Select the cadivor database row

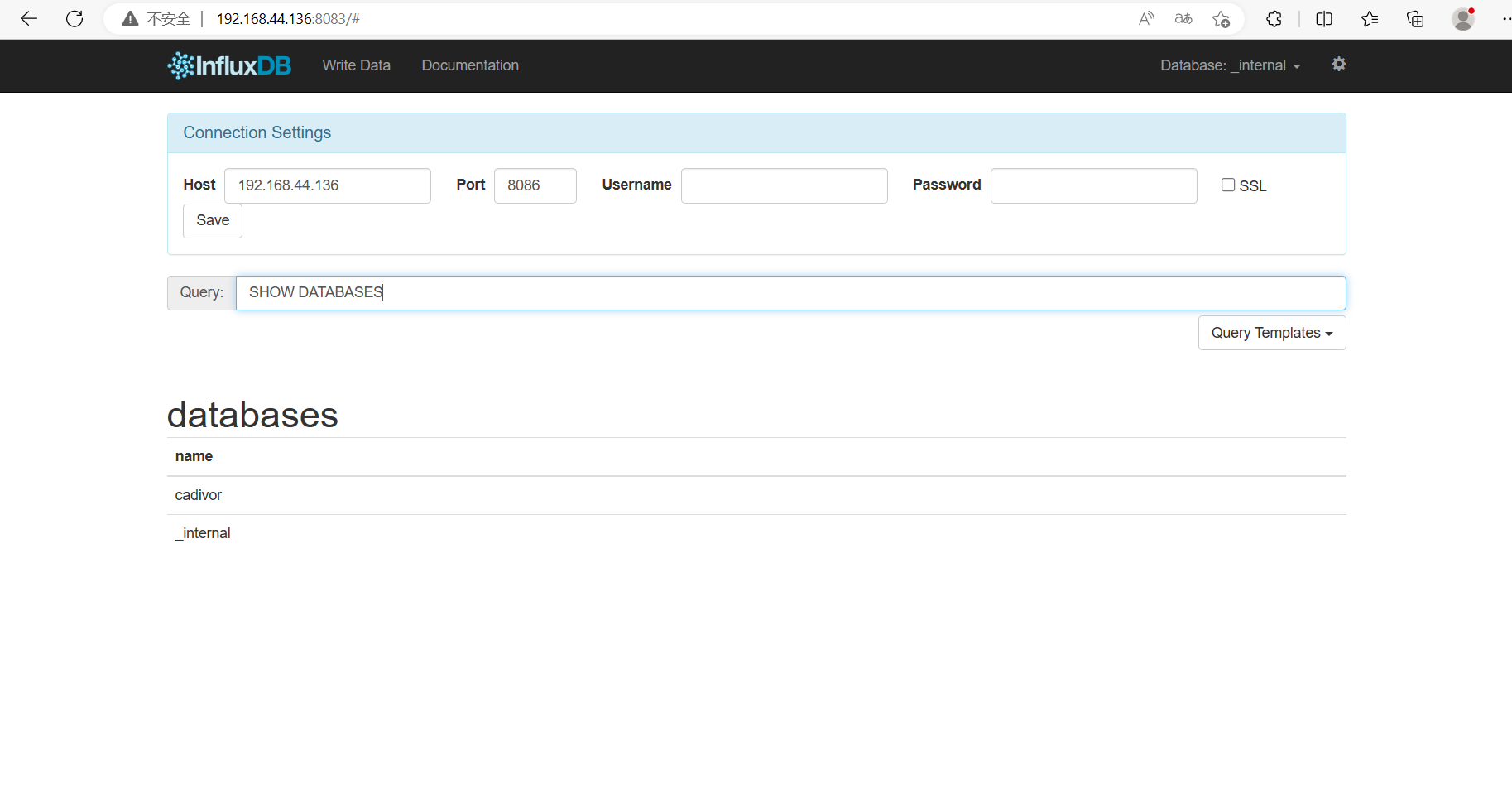tap(756, 495)
